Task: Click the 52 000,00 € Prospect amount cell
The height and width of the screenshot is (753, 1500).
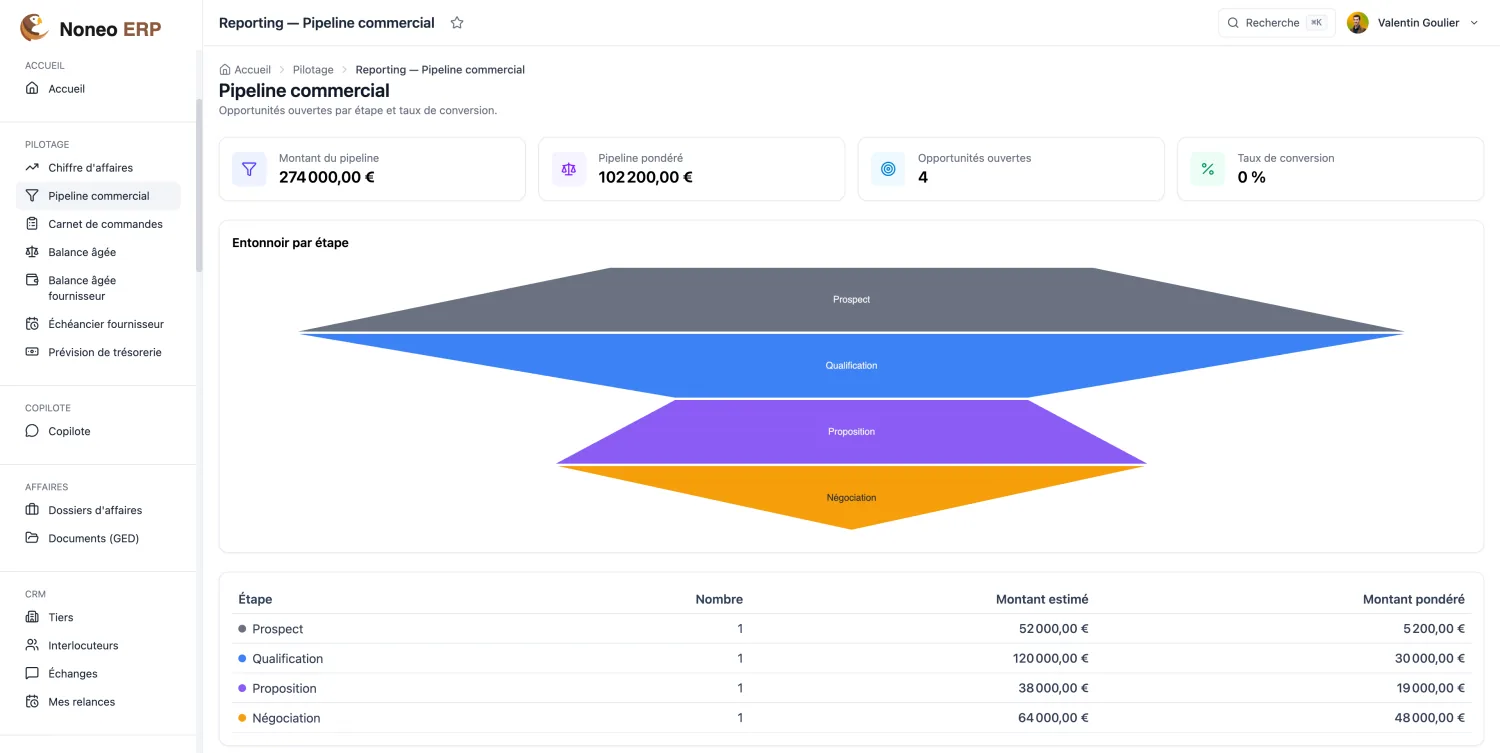Action: pos(1054,629)
